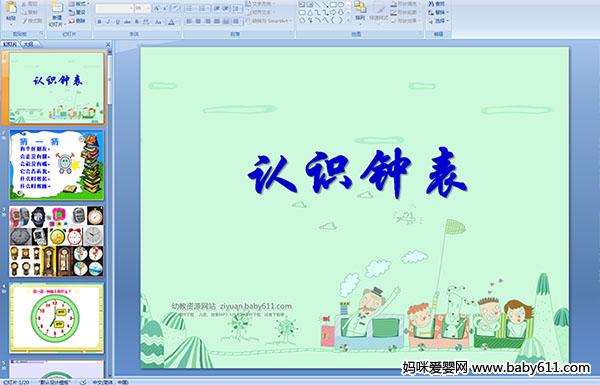
Task: Click the Copy (复制) command
Action: 30,12
